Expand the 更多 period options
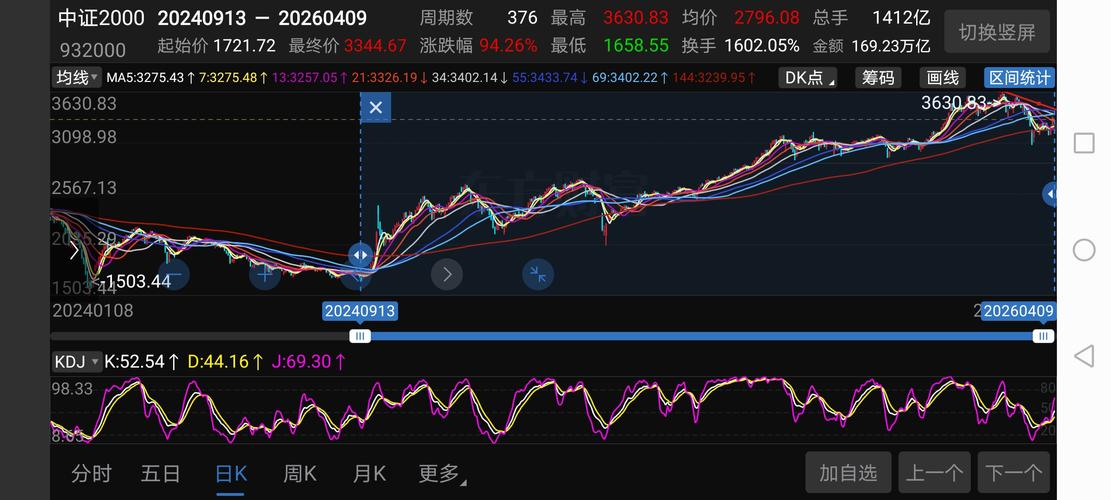 pos(442,473)
